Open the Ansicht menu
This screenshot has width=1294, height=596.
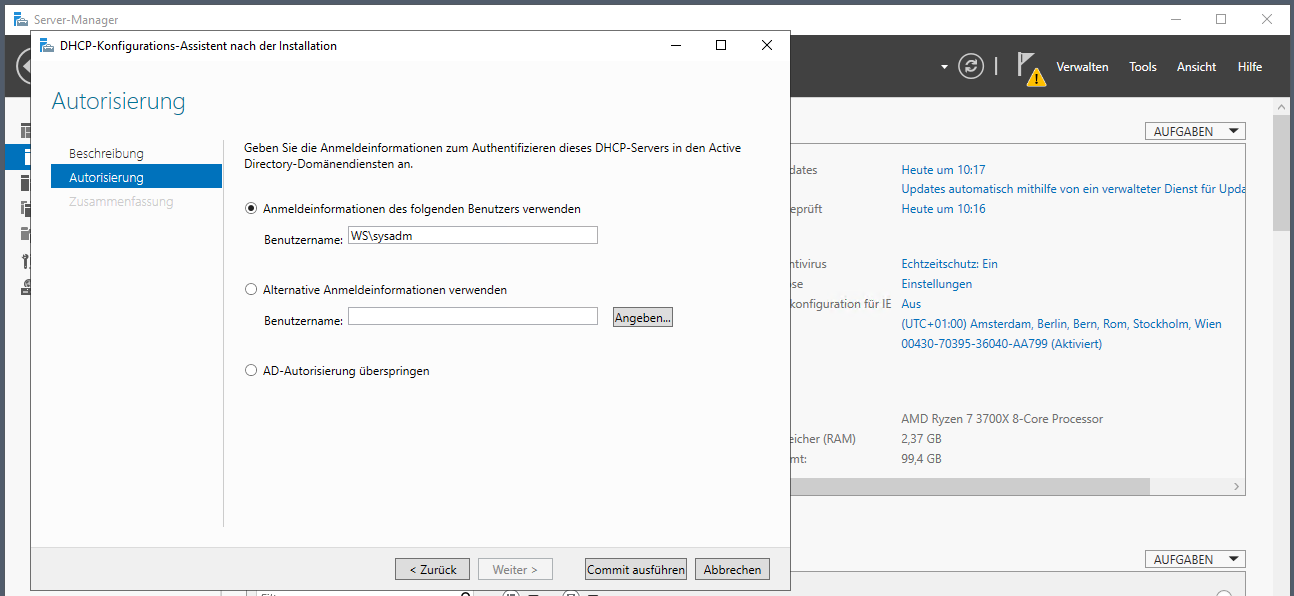(1196, 67)
